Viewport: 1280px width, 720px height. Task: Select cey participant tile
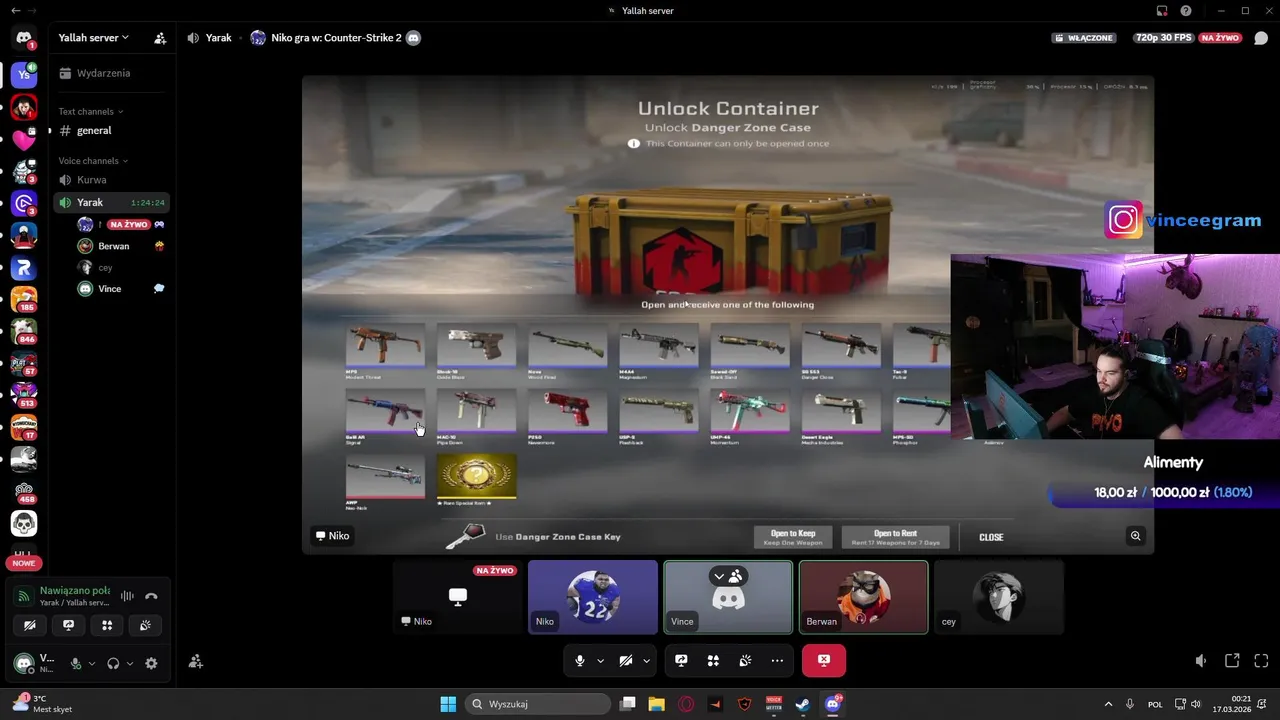click(x=999, y=597)
